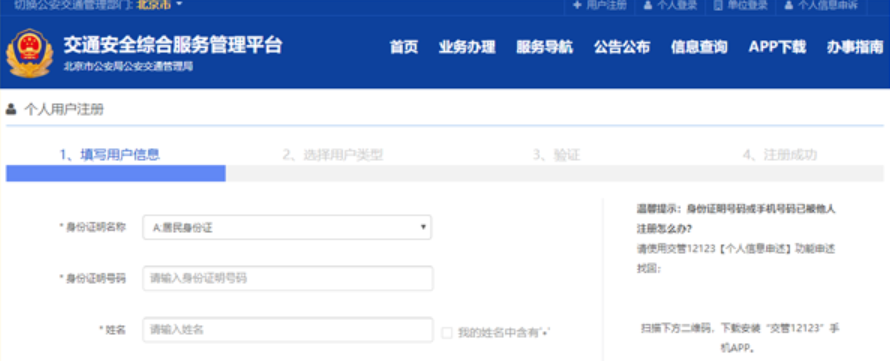Viewport: 890px width, 361px height.
Task: Open the 信息查询 menu
Action: click(x=699, y=47)
